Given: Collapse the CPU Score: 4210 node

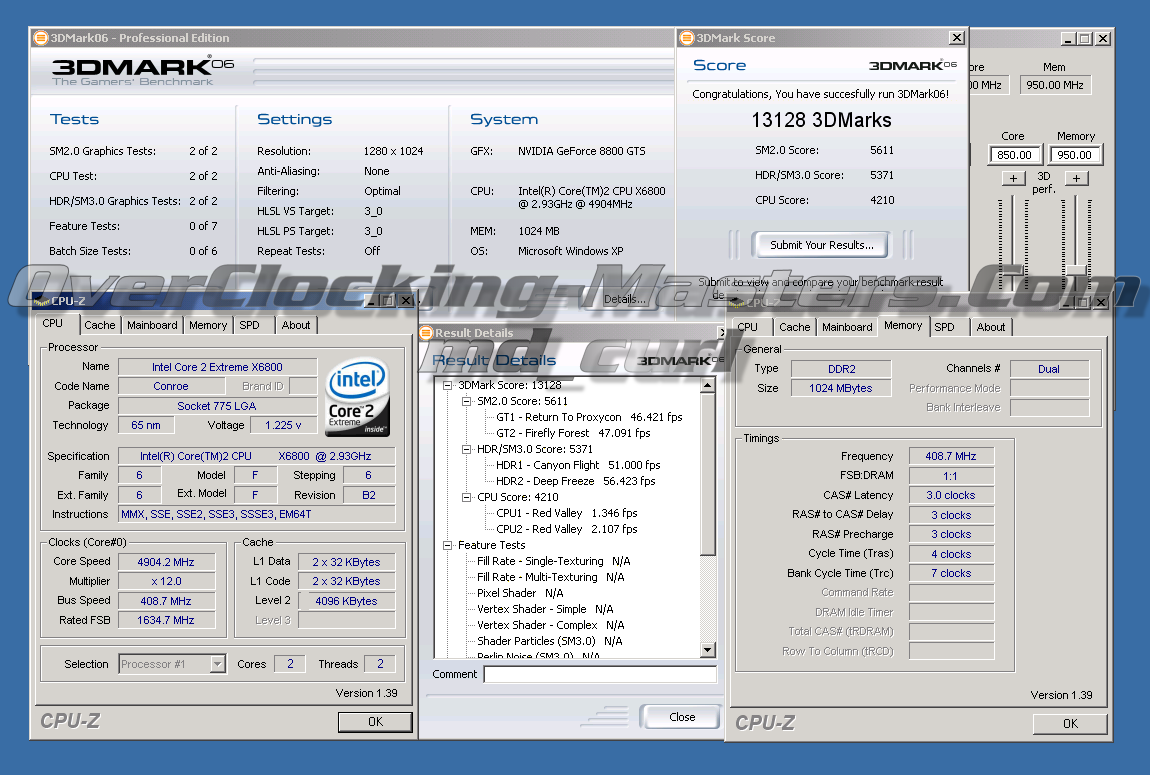Looking at the screenshot, I should (466, 497).
